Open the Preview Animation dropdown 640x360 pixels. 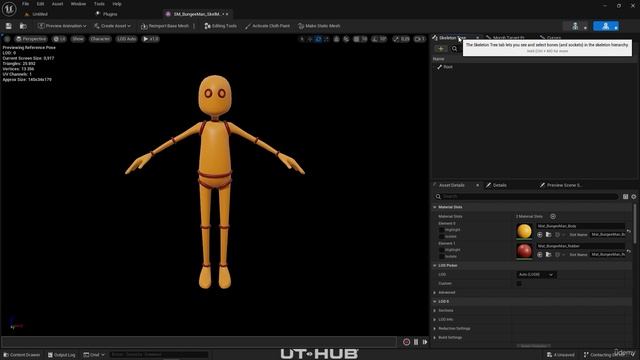tap(62, 26)
